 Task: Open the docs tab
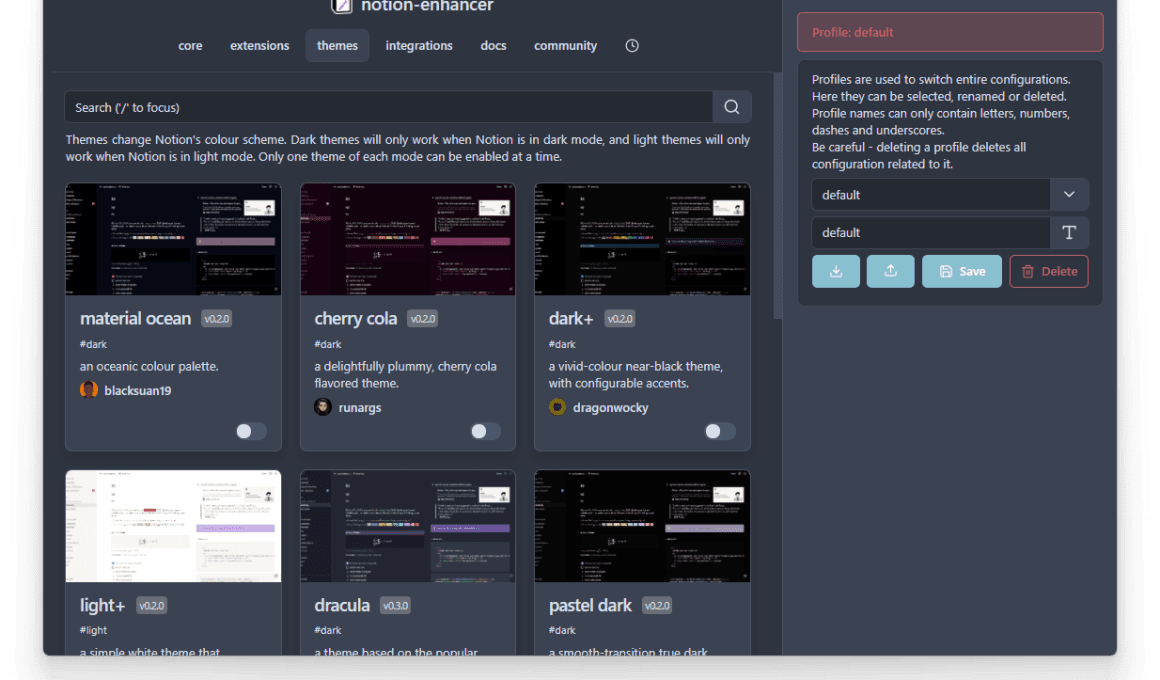coord(493,46)
